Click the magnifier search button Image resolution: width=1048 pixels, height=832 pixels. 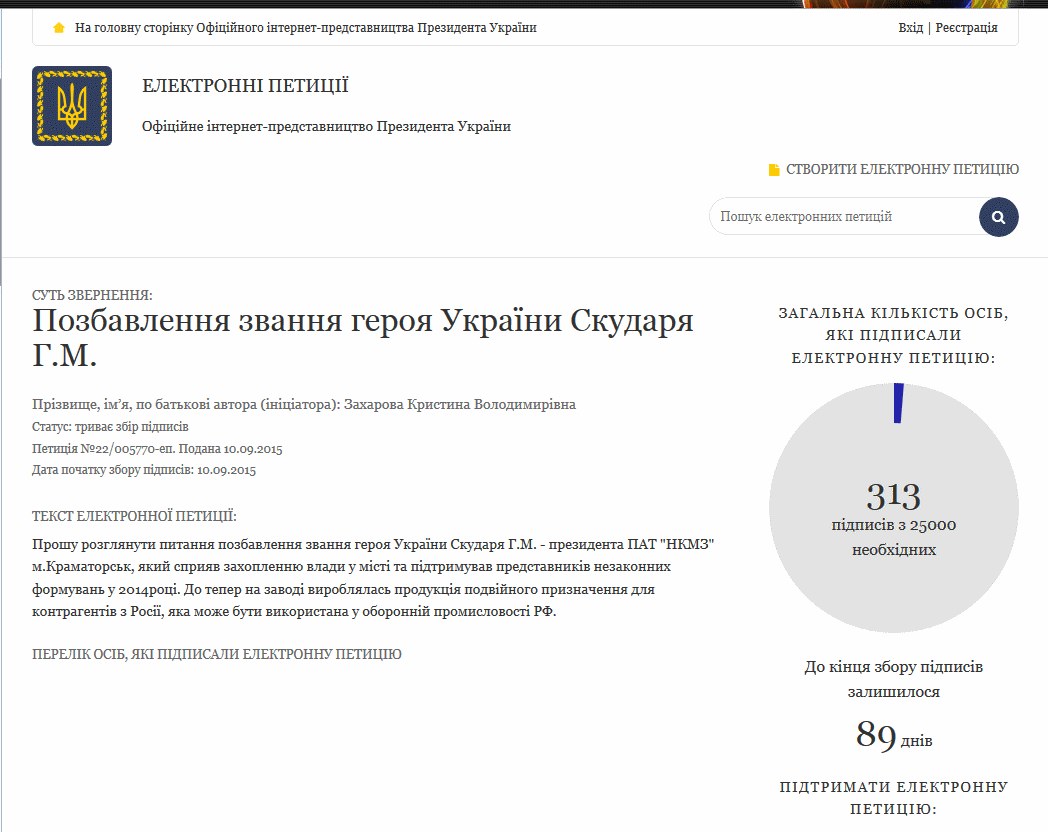[998, 217]
